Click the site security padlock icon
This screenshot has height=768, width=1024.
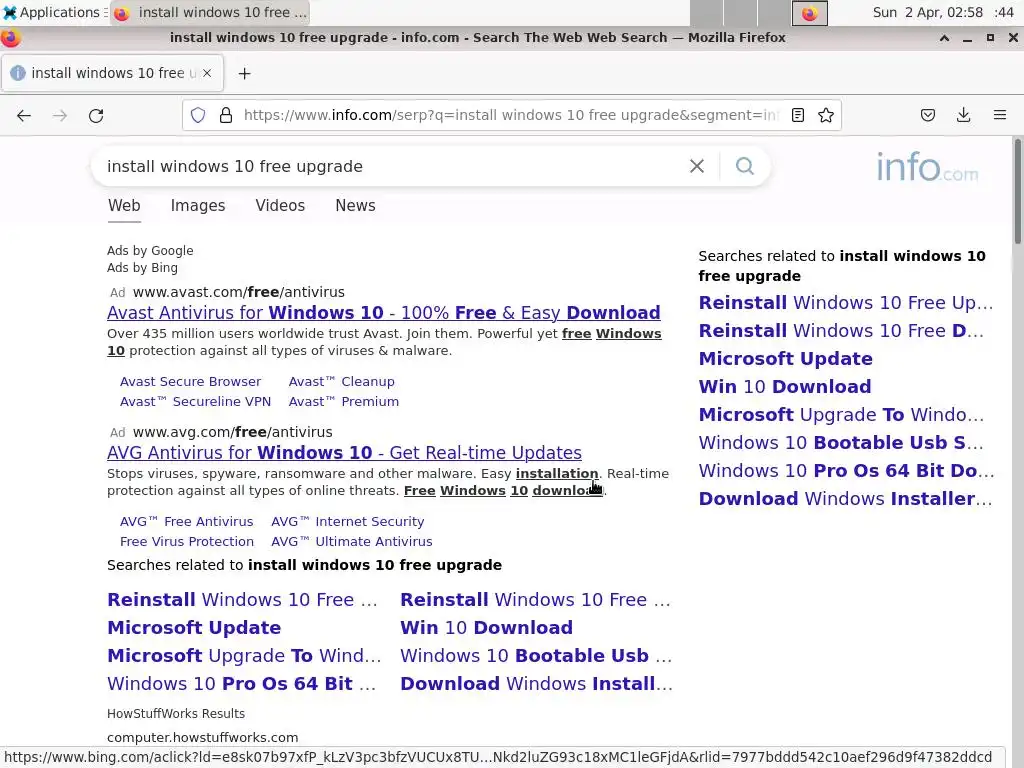point(226,116)
